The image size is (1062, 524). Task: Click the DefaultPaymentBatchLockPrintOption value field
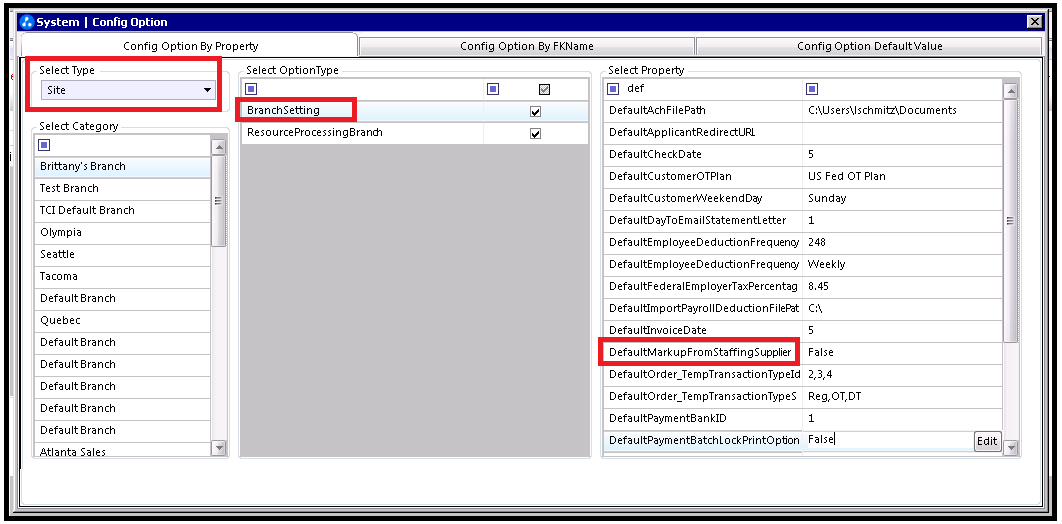coord(887,440)
